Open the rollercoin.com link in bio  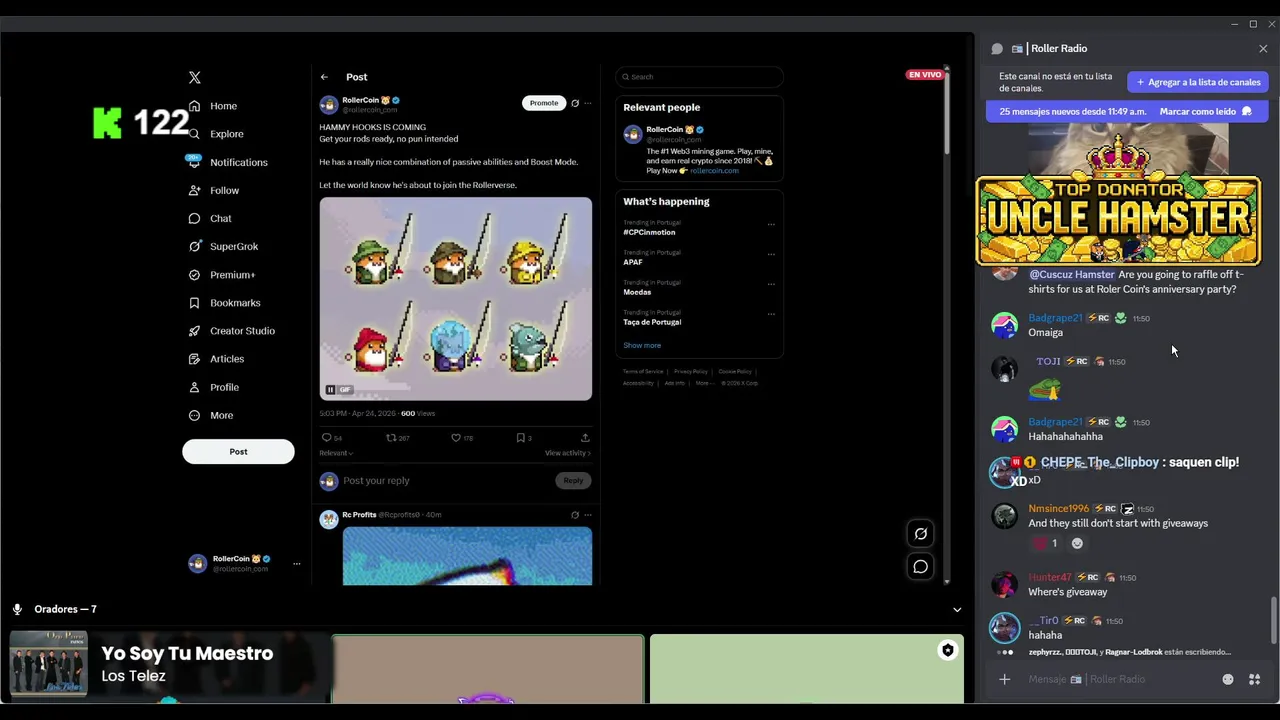pos(714,171)
